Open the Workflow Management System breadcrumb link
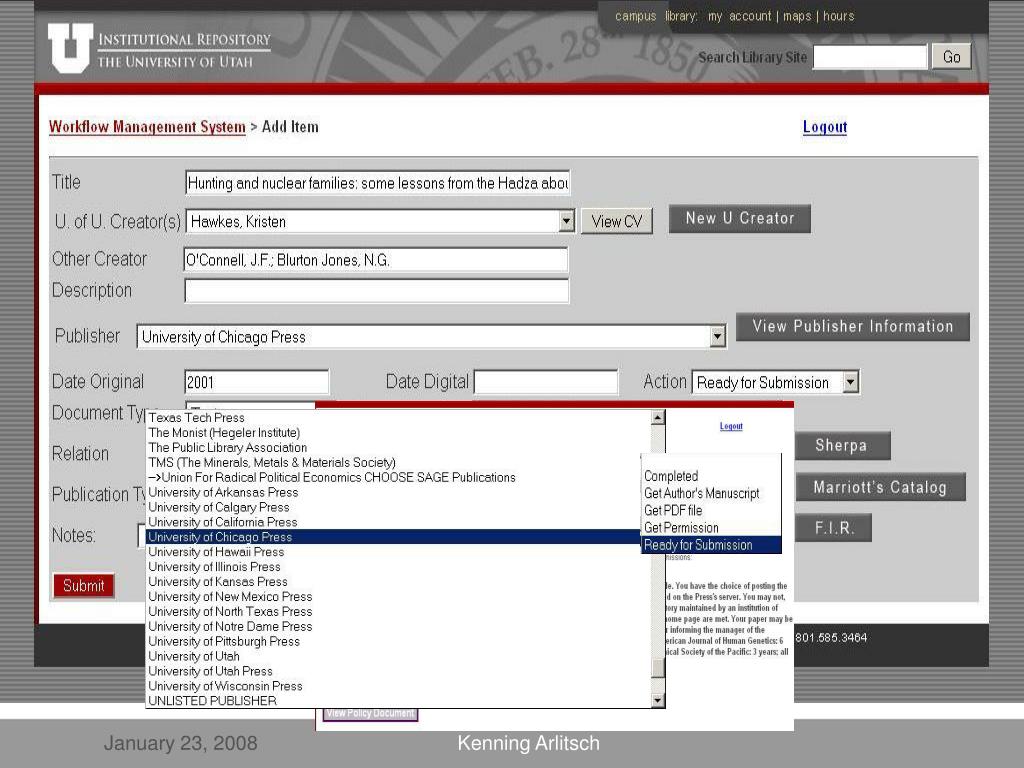The image size is (1024, 768). [147, 127]
